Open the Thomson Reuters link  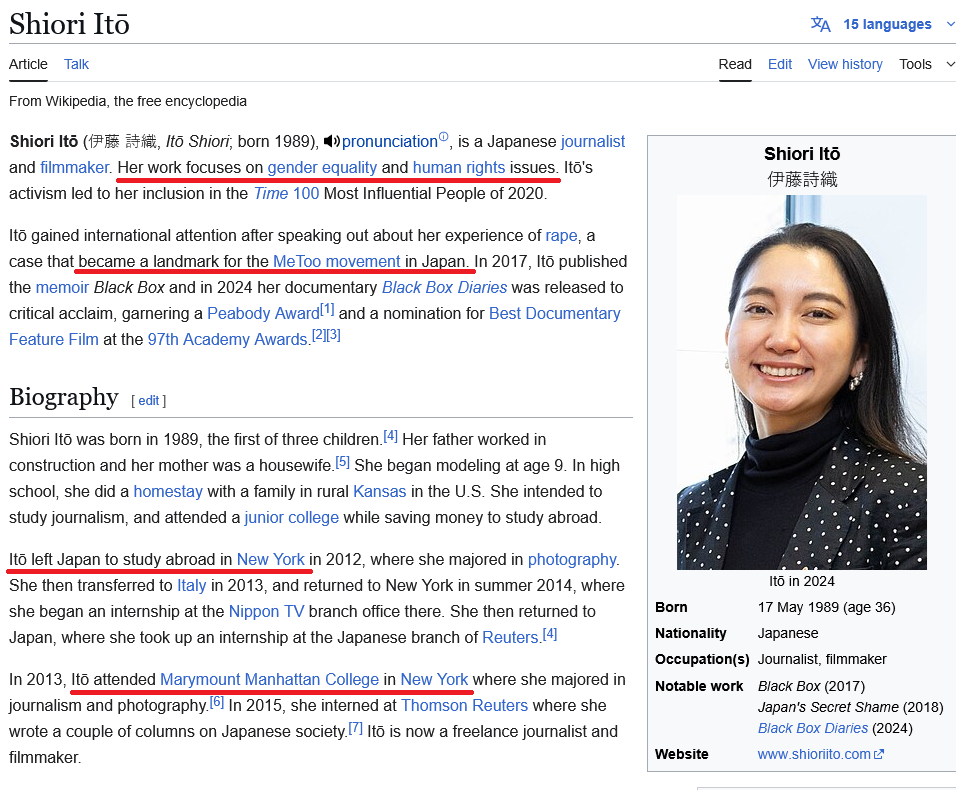pos(465,706)
